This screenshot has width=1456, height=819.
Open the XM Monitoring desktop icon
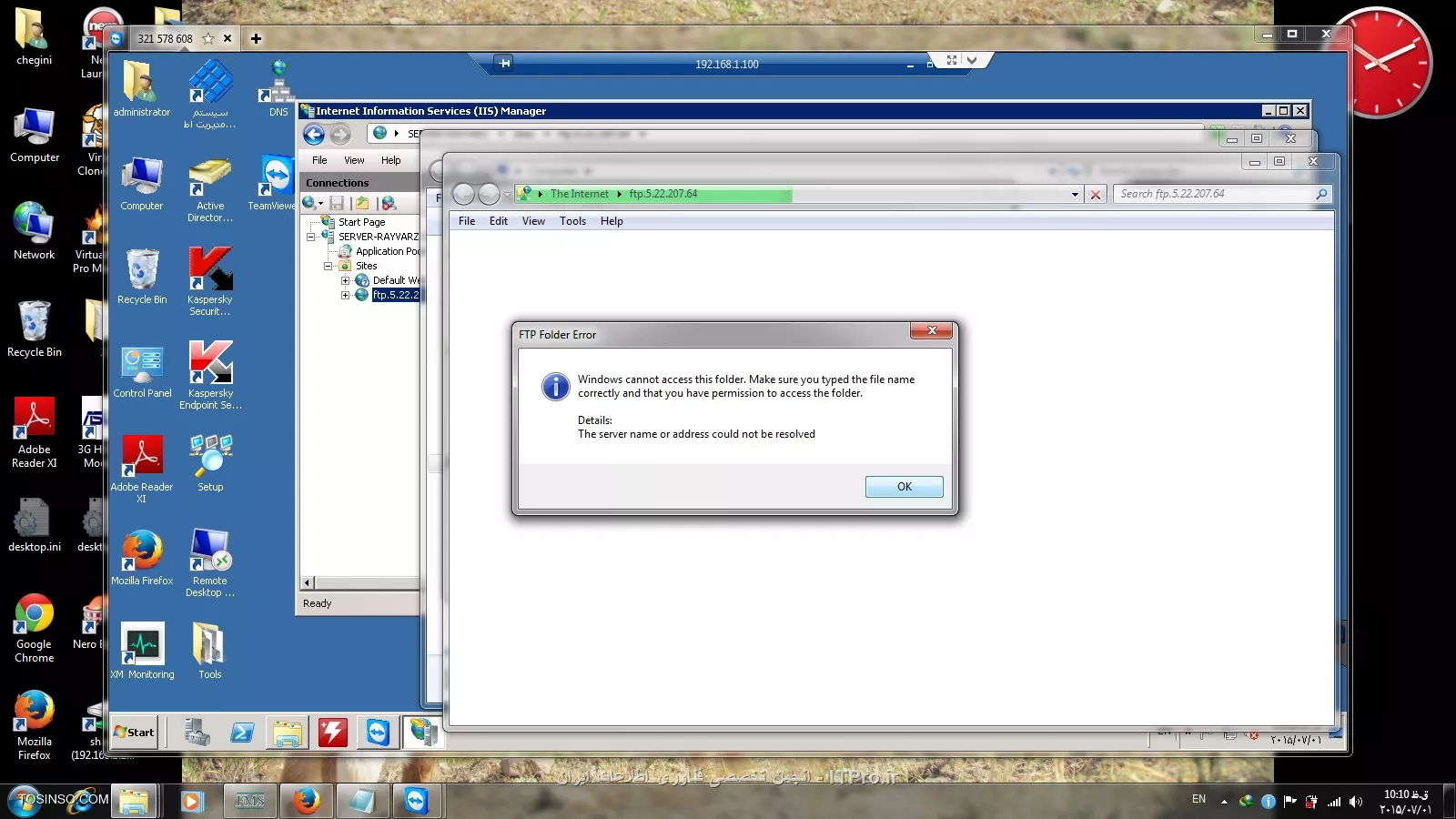(x=143, y=651)
